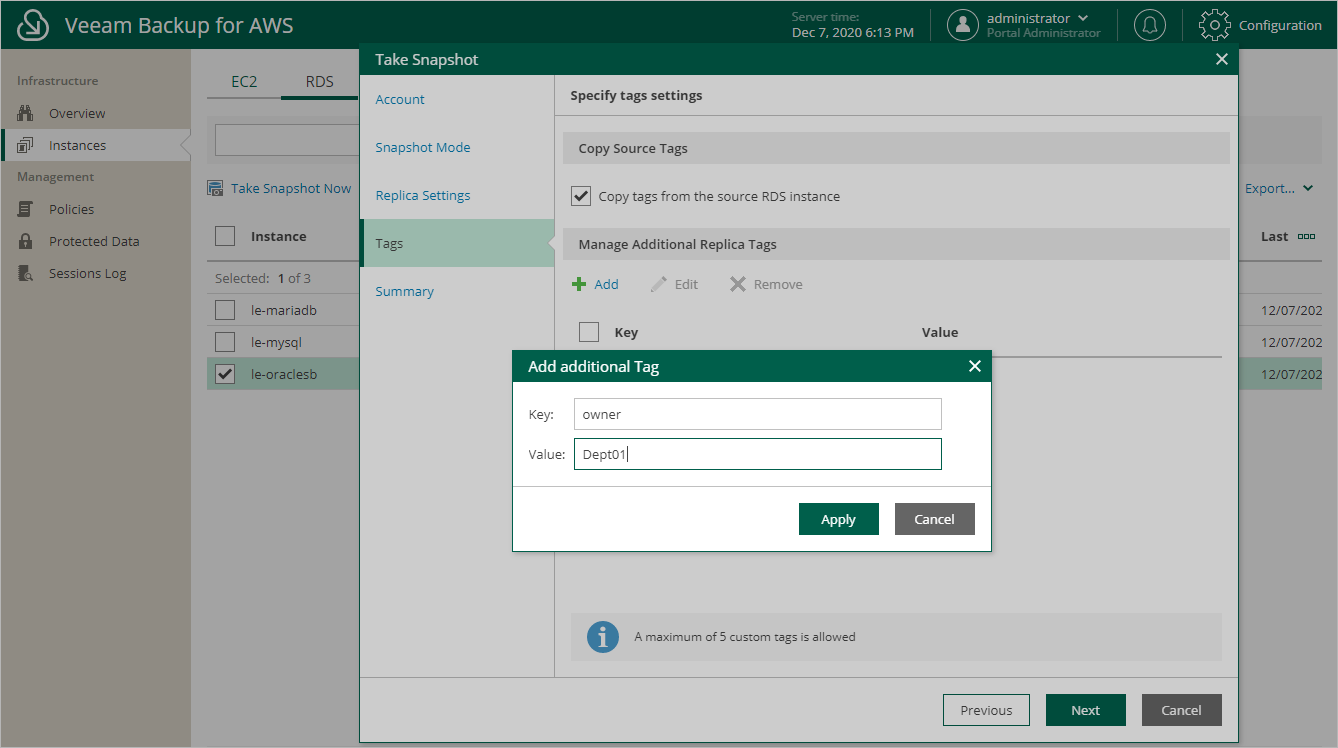Go to the Account wizard step
Screen dimensions: 1338x748
tap(399, 99)
